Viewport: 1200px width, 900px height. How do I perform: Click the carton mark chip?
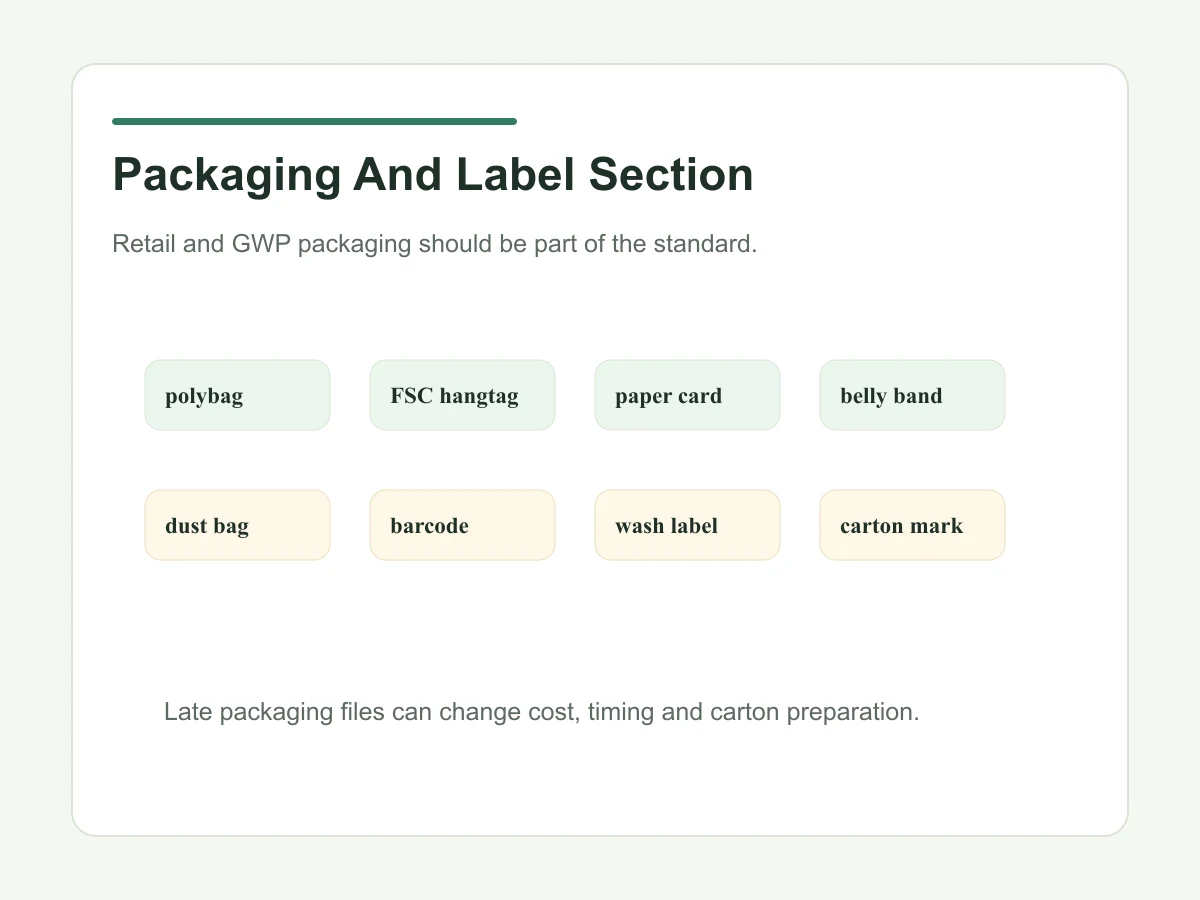(912, 525)
